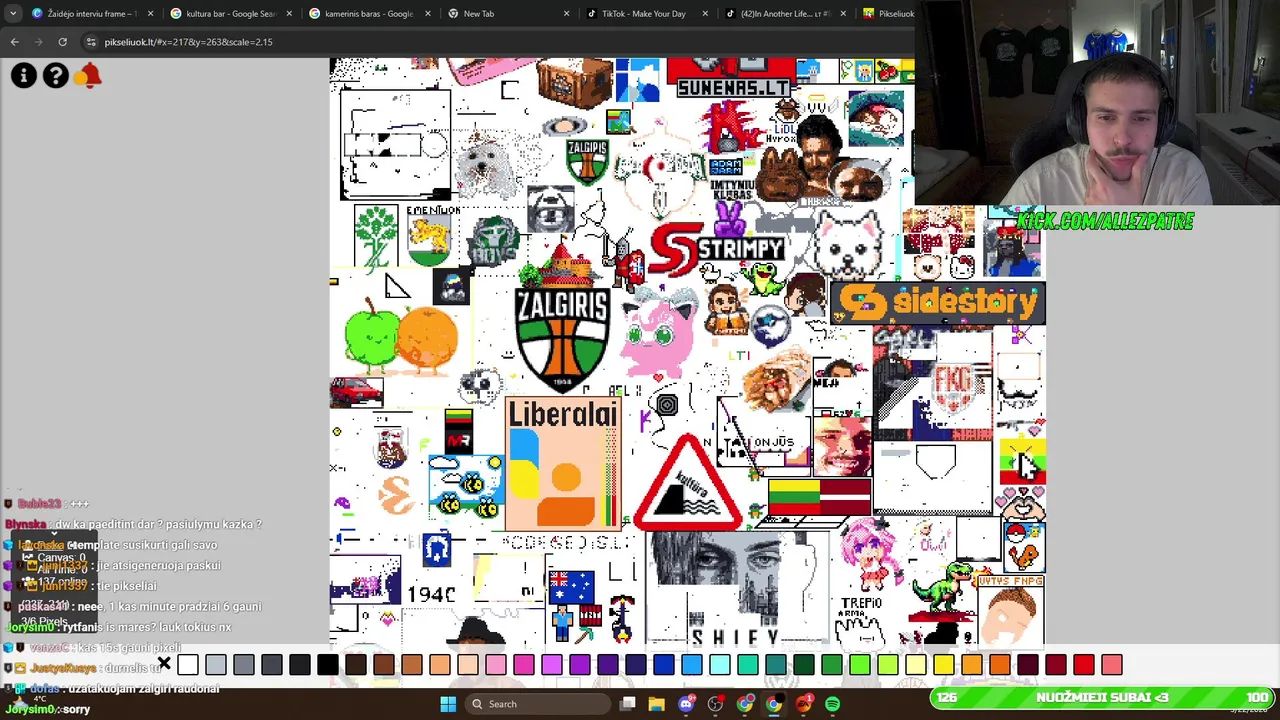Click the red notification bell icon
1280x720 pixels.
(x=89, y=76)
